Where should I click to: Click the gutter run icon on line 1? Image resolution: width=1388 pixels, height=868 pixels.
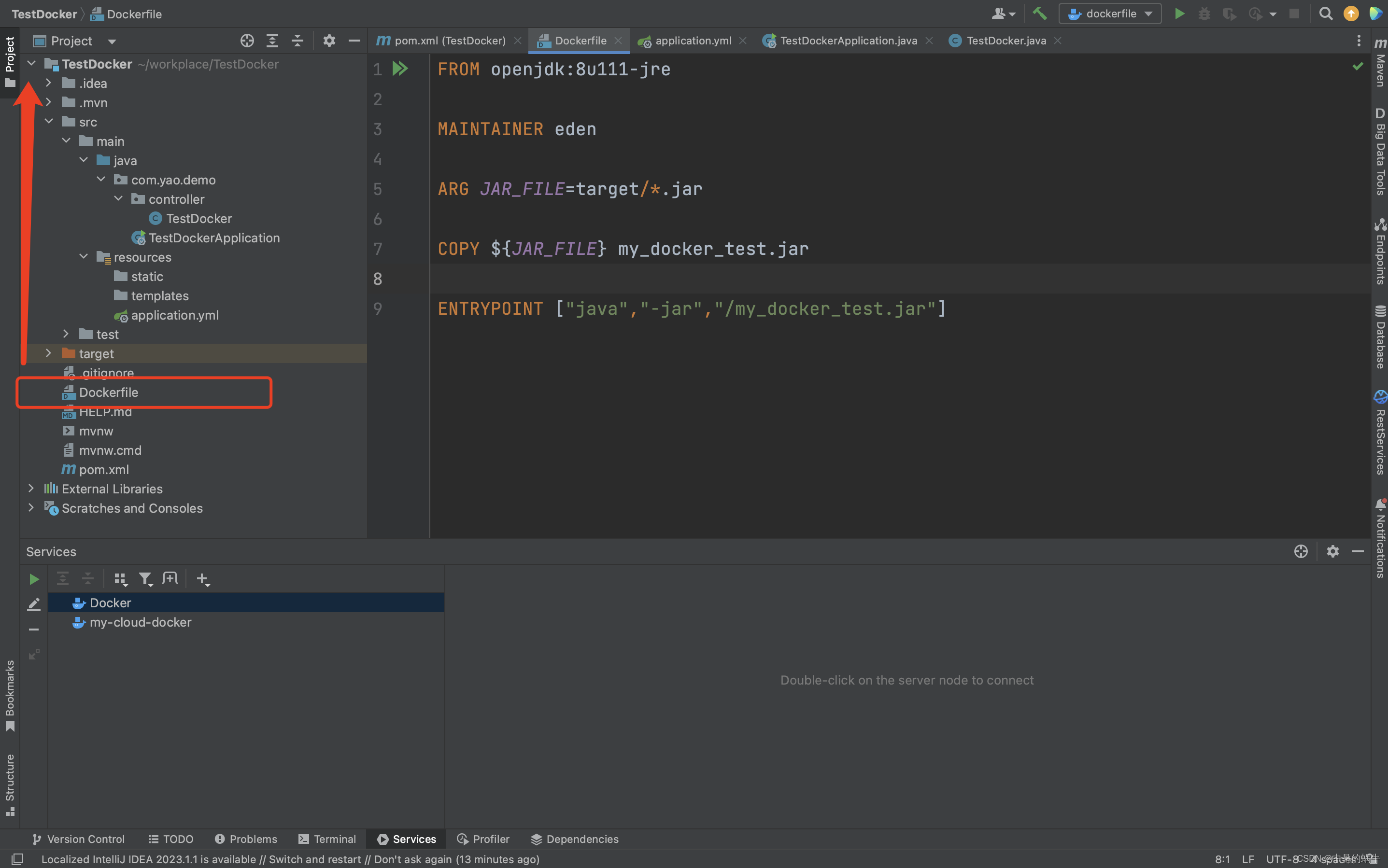(400, 69)
